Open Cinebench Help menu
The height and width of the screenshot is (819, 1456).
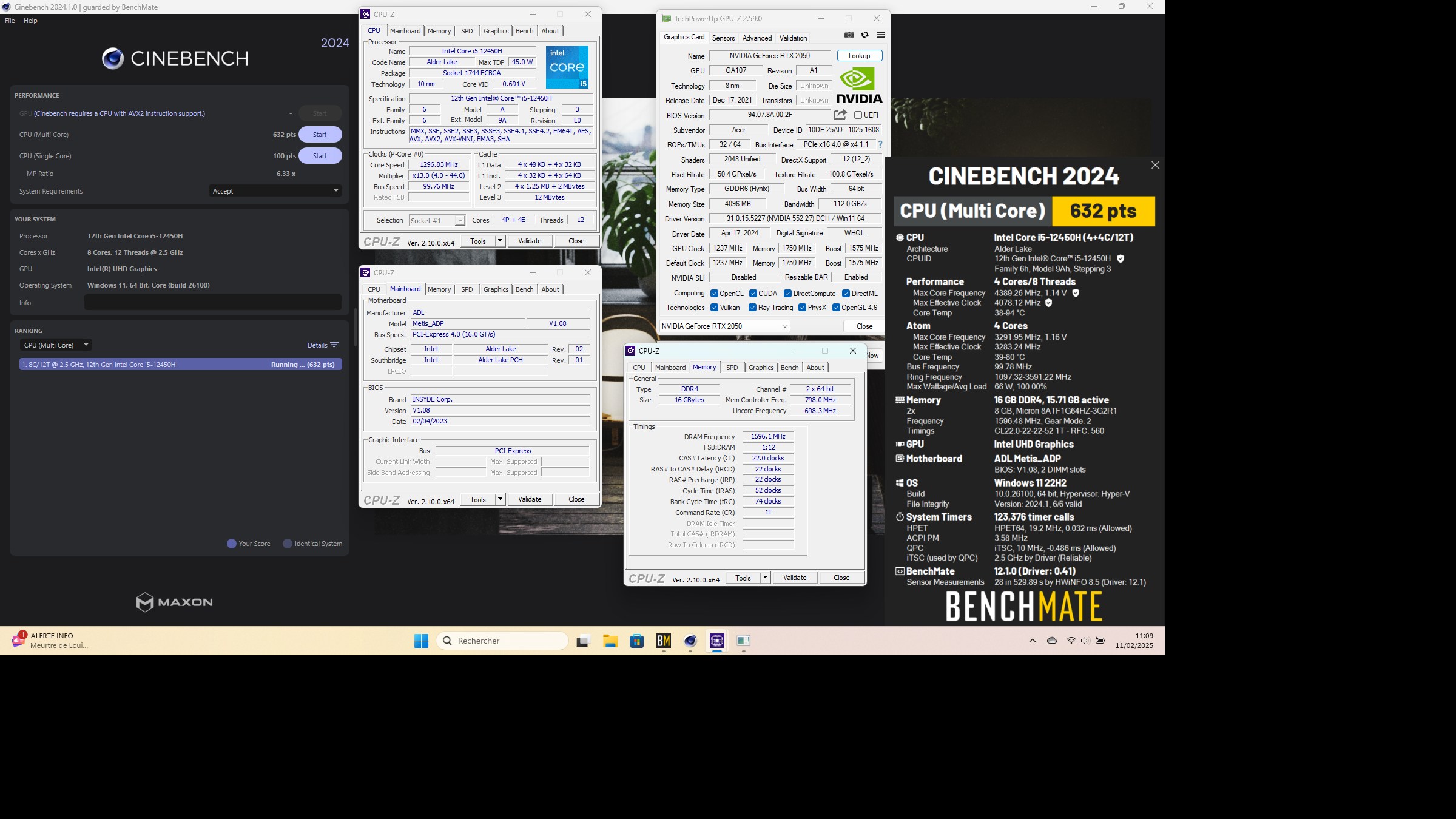(30, 21)
